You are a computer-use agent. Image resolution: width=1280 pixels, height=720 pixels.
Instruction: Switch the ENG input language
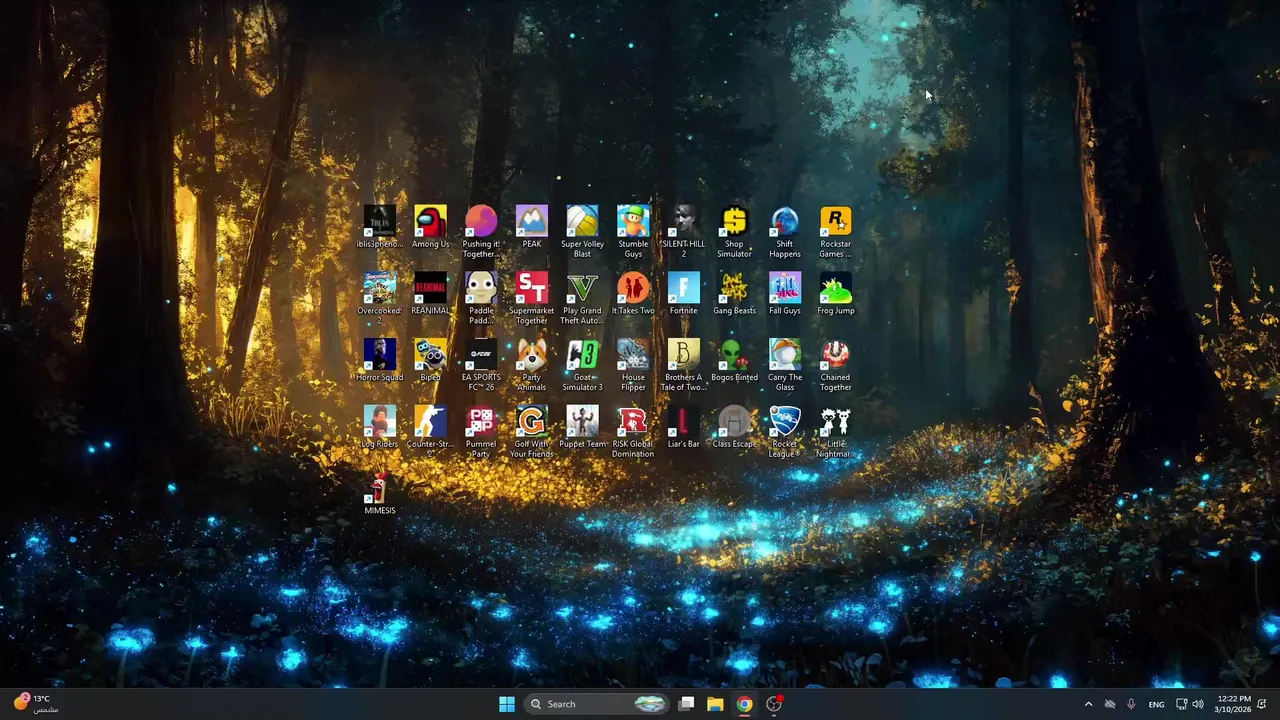(x=1156, y=704)
